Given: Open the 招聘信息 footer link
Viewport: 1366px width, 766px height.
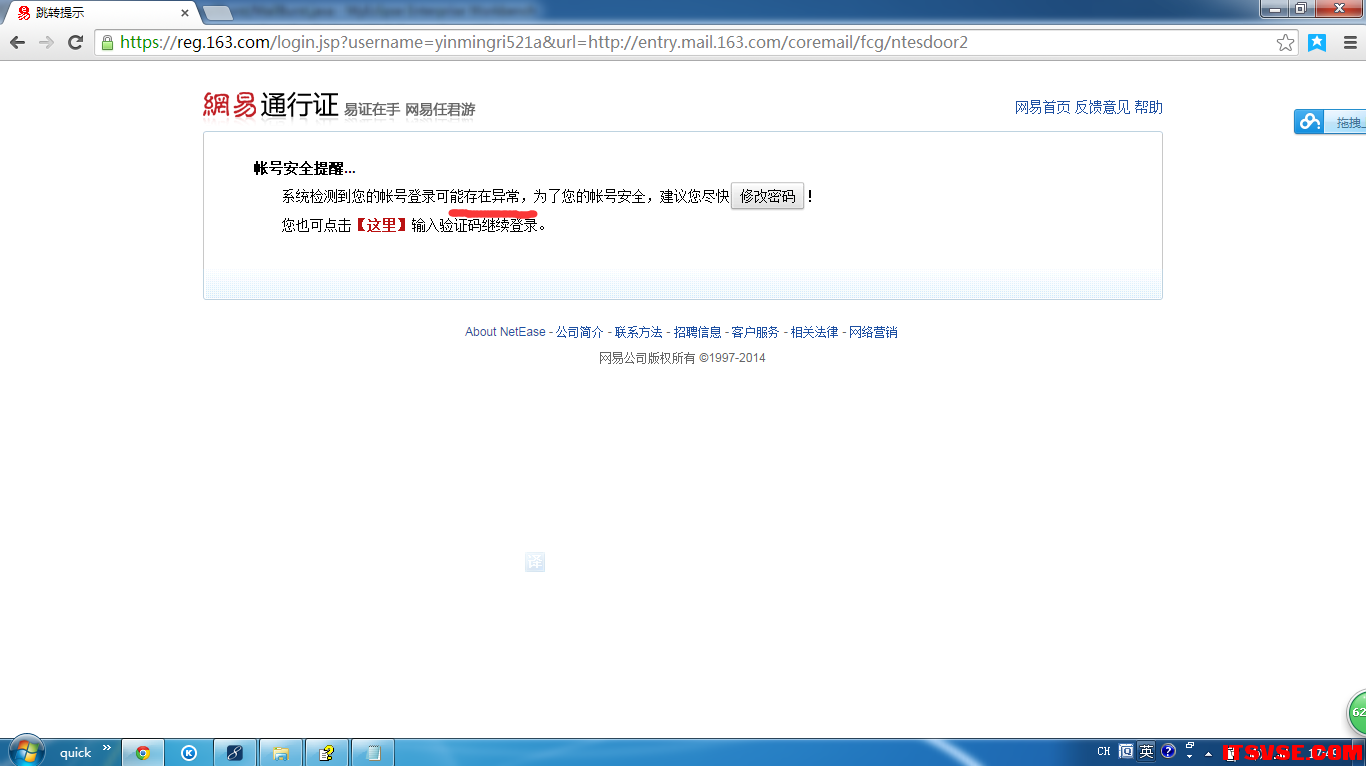Looking at the screenshot, I should point(697,332).
